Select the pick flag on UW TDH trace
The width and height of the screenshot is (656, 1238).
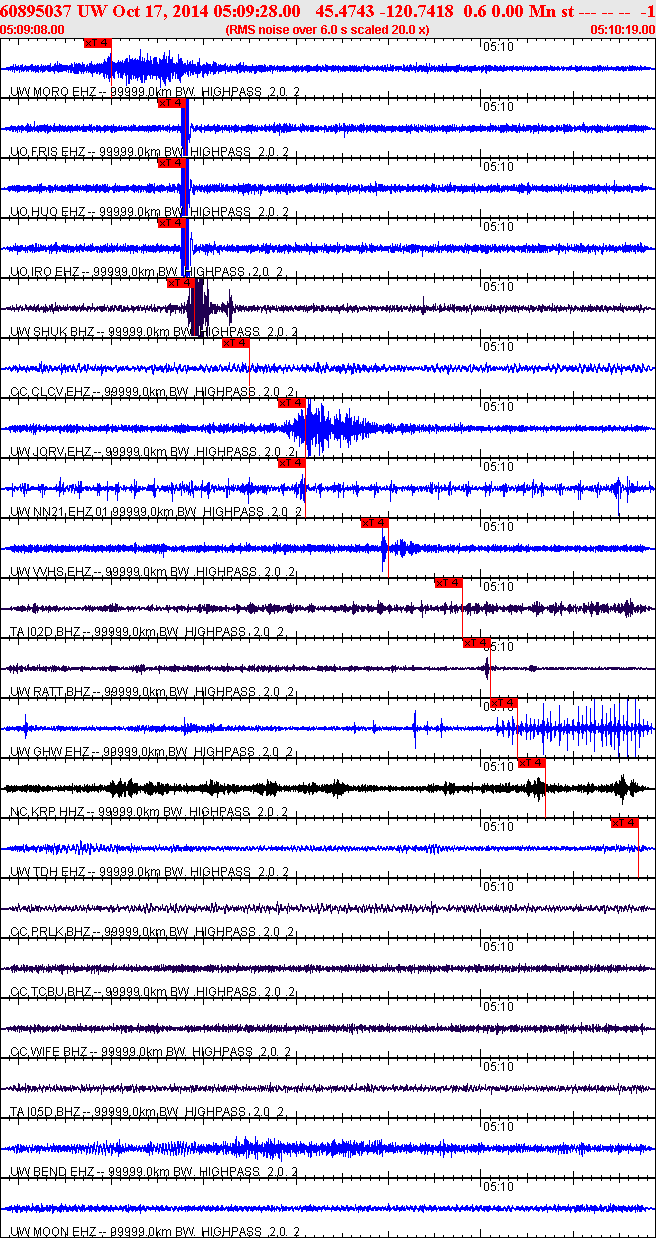pyautogui.click(x=624, y=822)
